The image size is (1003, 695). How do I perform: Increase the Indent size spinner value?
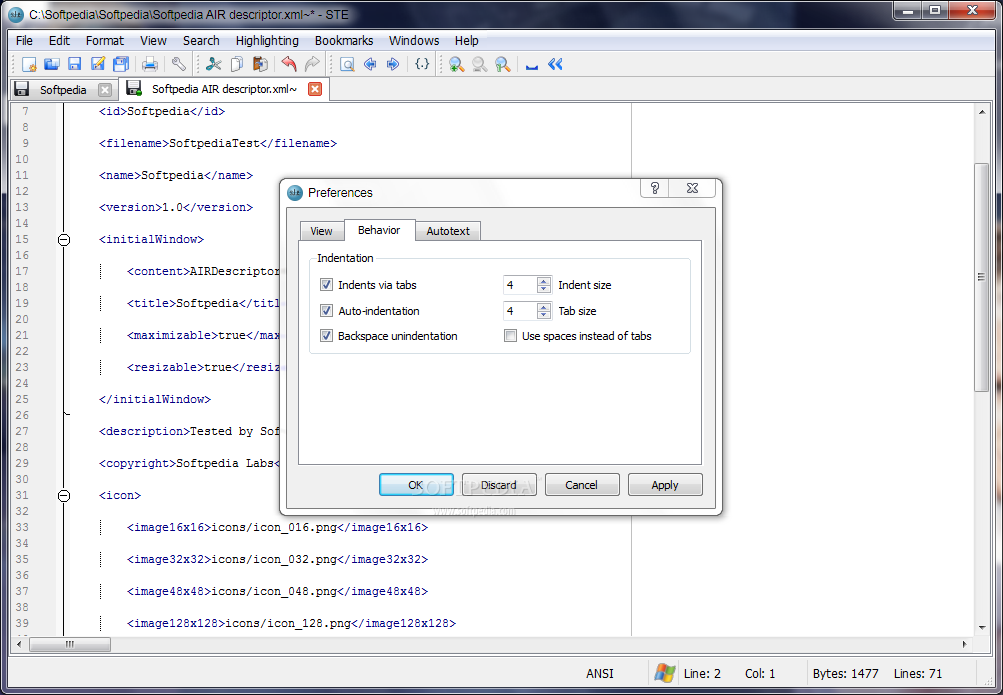point(544,281)
